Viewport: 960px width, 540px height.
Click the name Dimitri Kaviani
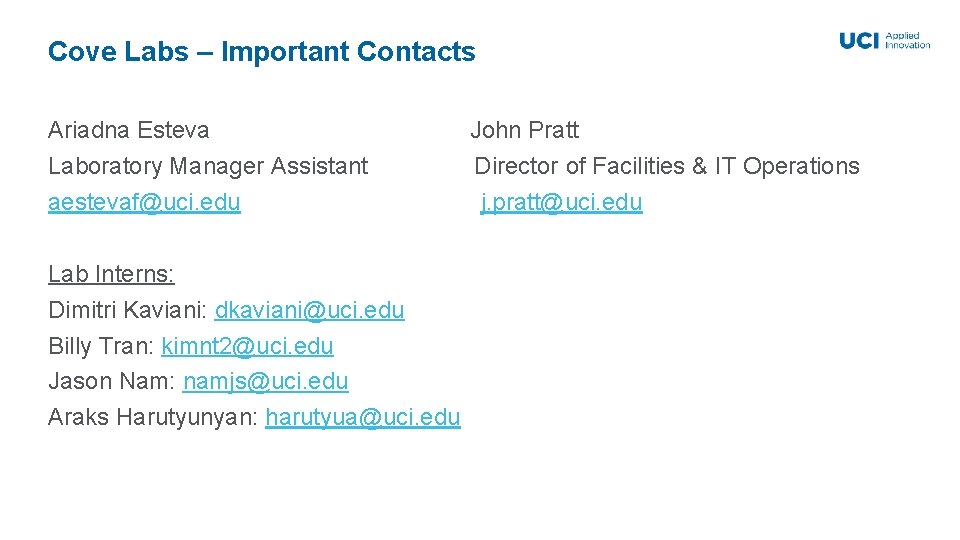(x=127, y=310)
